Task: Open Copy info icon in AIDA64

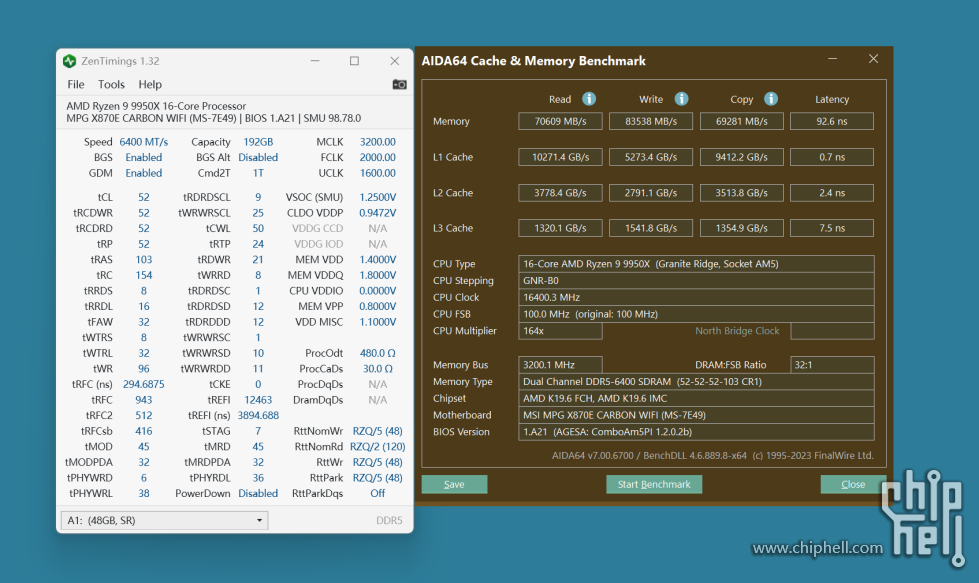Action: point(771,99)
